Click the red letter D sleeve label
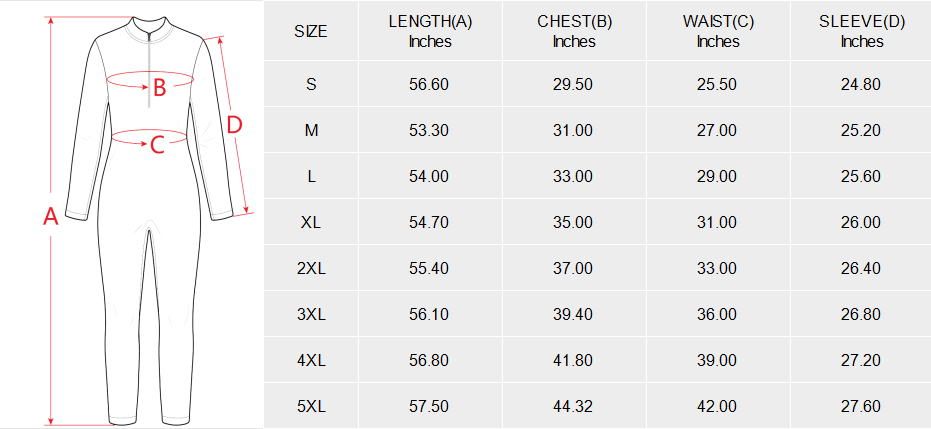Screen dimensions: 931x429 pyautogui.click(x=234, y=124)
